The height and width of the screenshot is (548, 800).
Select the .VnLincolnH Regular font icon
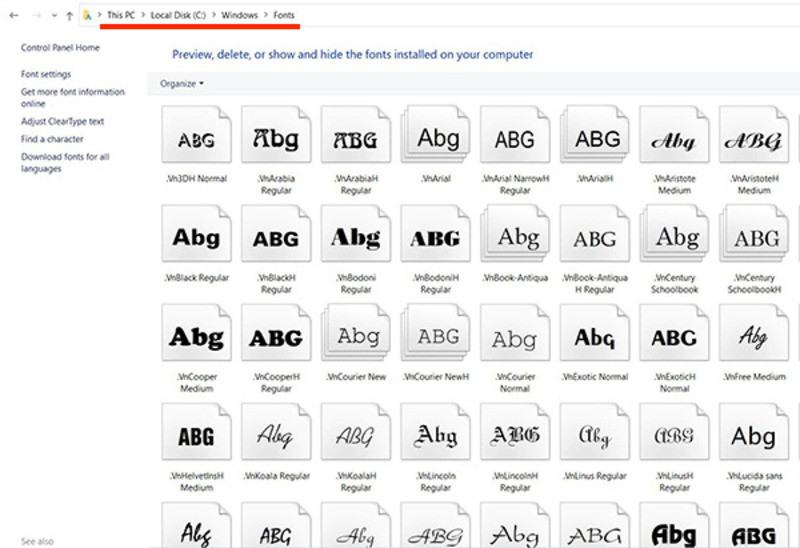click(515, 431)
